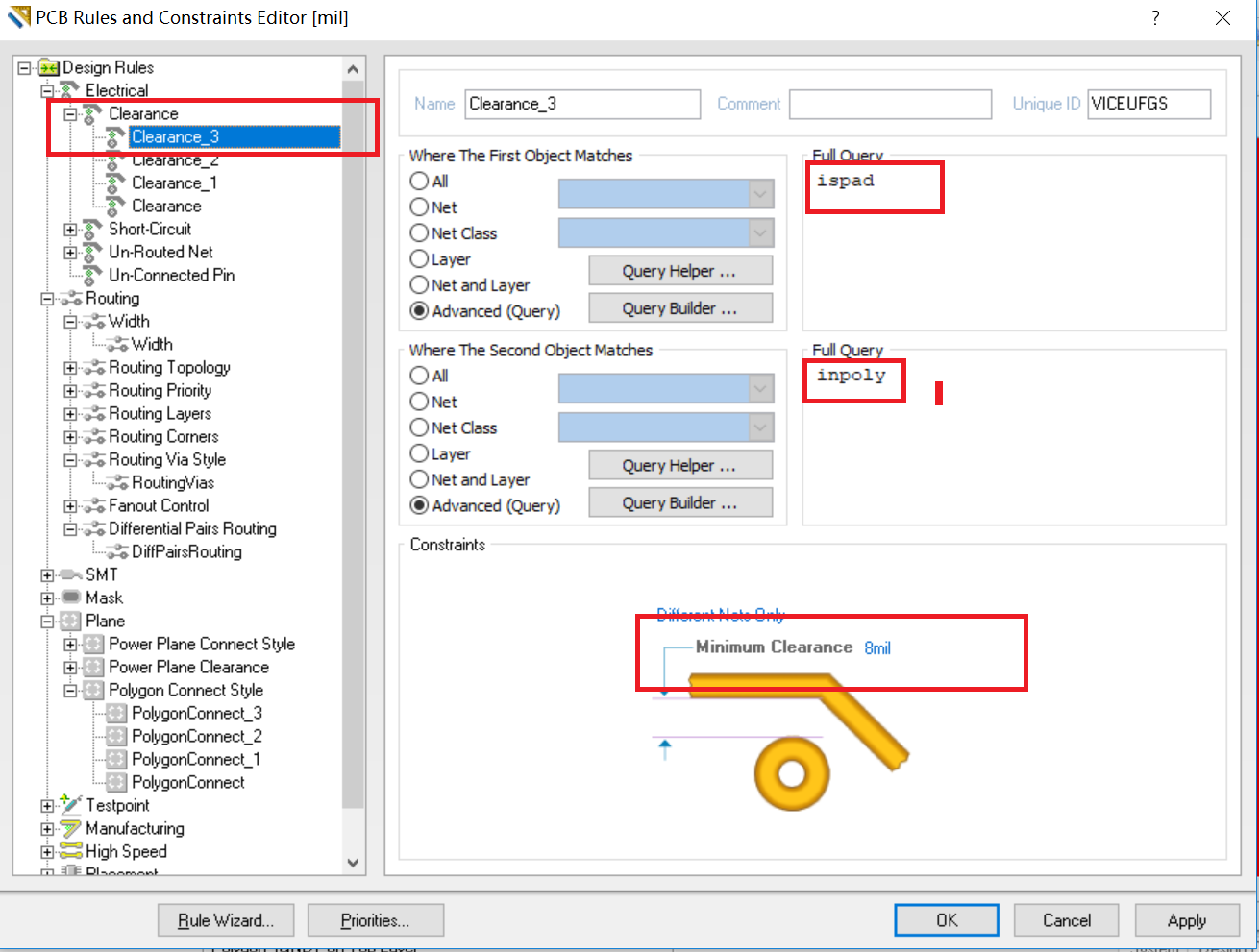The image size is (1259, 952).
Task: Select the Clearance_1 rule in tree
Action: [x=174, y=183]
